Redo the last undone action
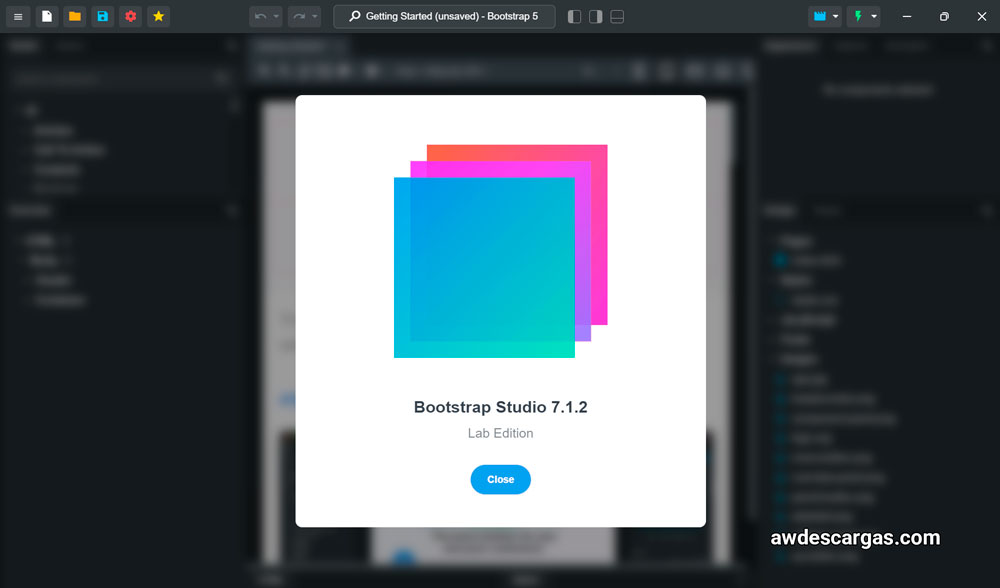This screenshot has height=588, width=1000. point(299,17)
